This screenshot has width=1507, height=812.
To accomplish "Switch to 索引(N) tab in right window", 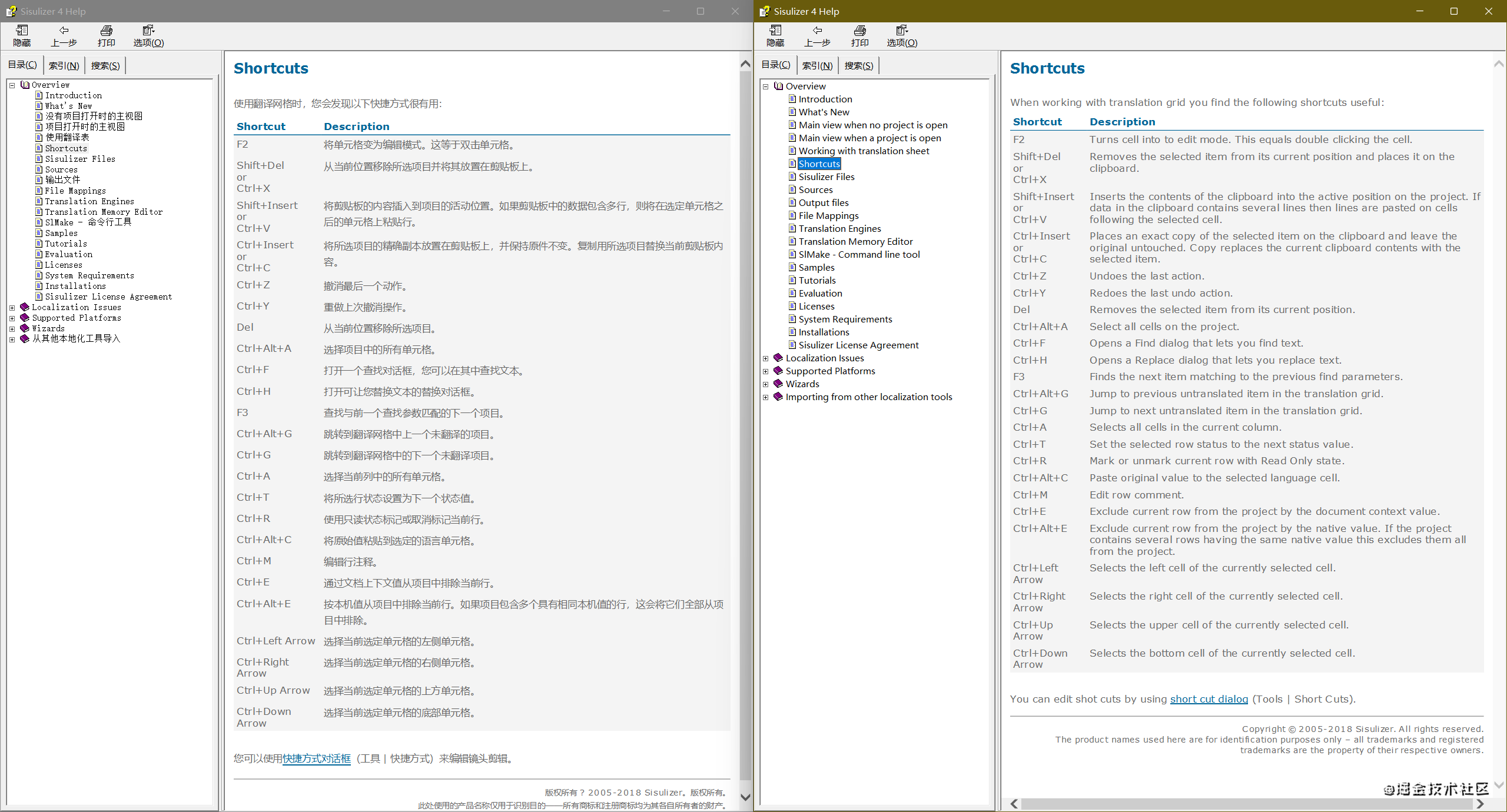I will click(817, 65).
